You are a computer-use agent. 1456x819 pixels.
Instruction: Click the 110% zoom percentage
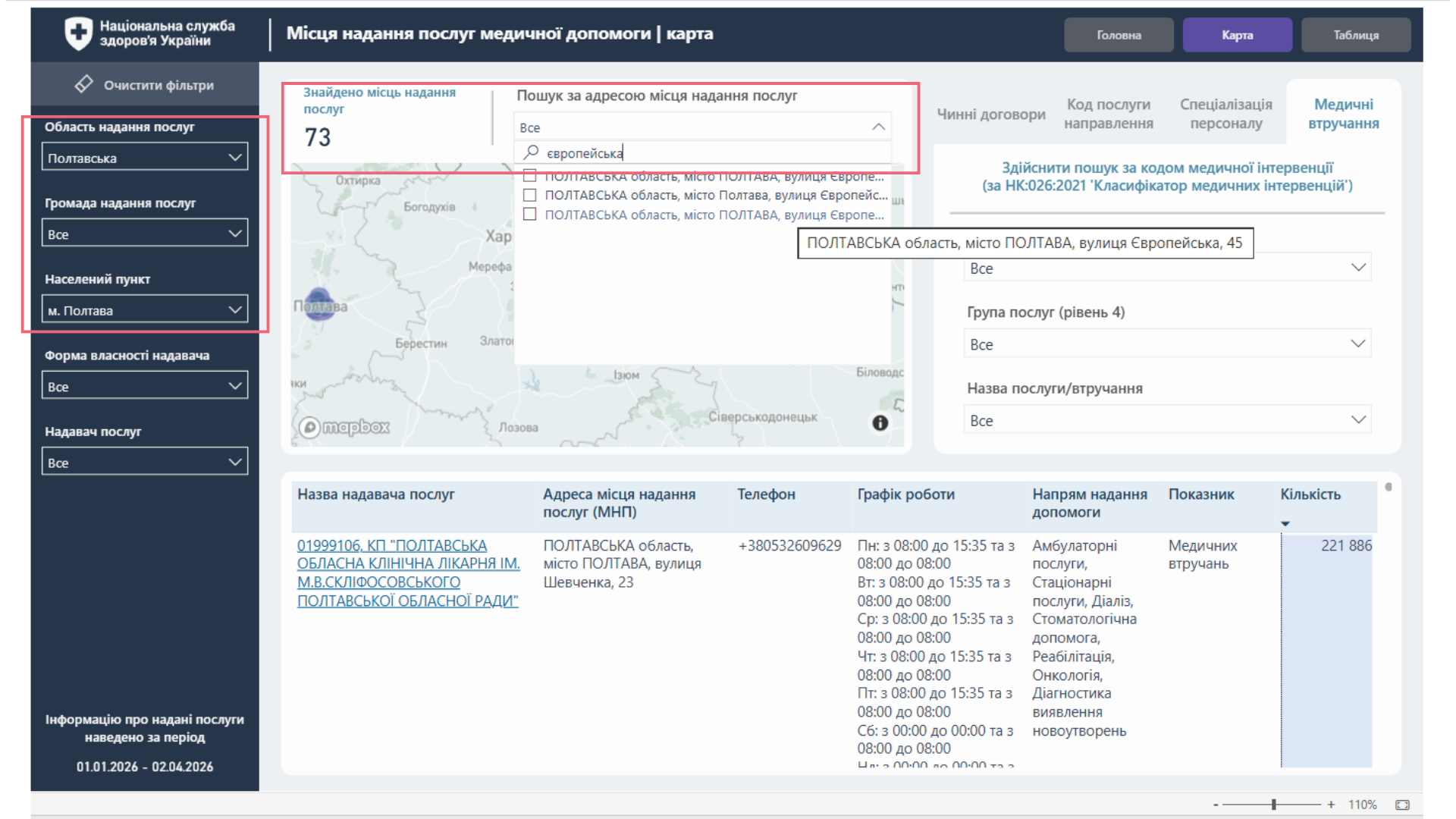(x=1362, y=805)
